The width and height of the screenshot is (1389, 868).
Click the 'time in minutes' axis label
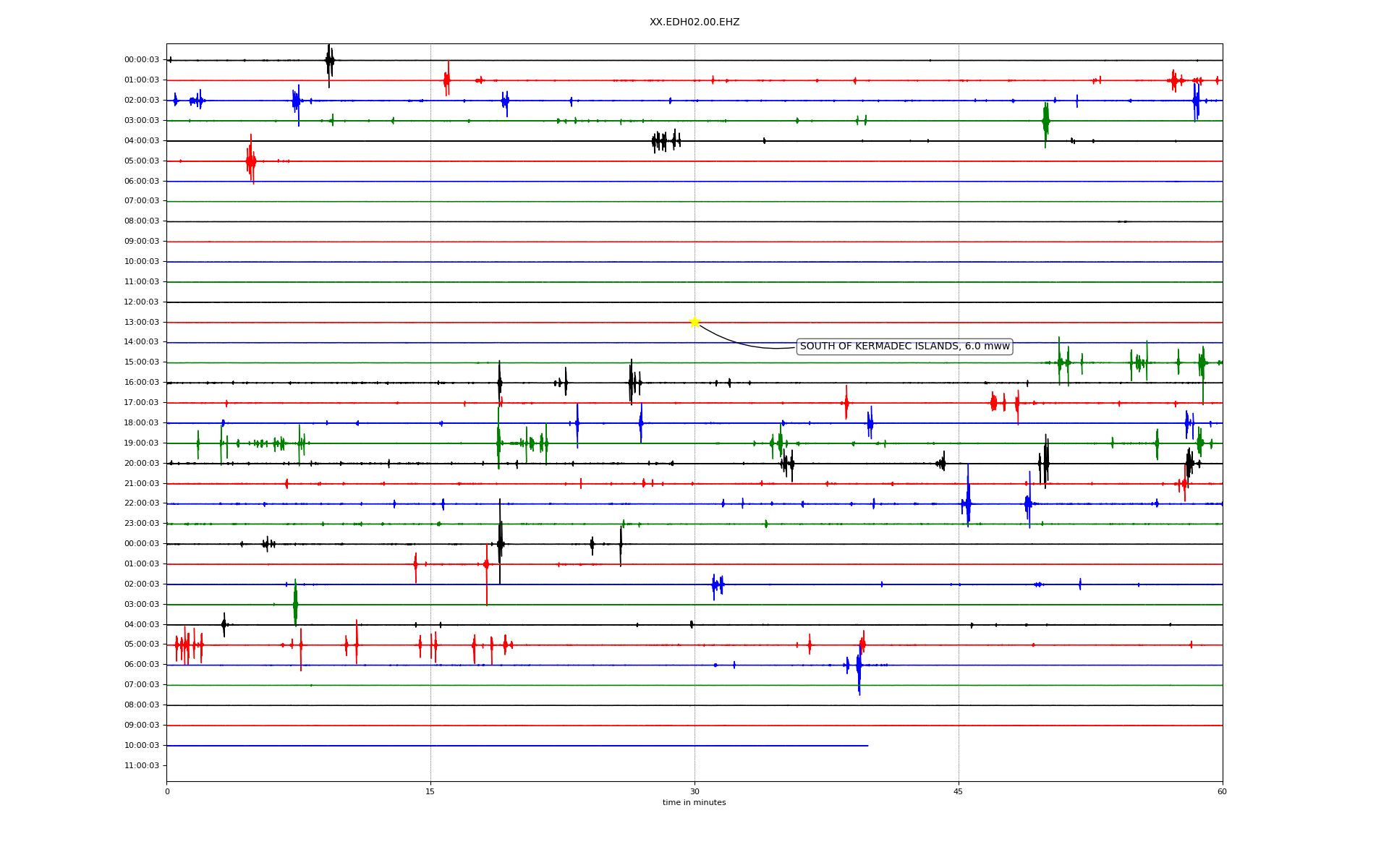[x=694, y=803]
